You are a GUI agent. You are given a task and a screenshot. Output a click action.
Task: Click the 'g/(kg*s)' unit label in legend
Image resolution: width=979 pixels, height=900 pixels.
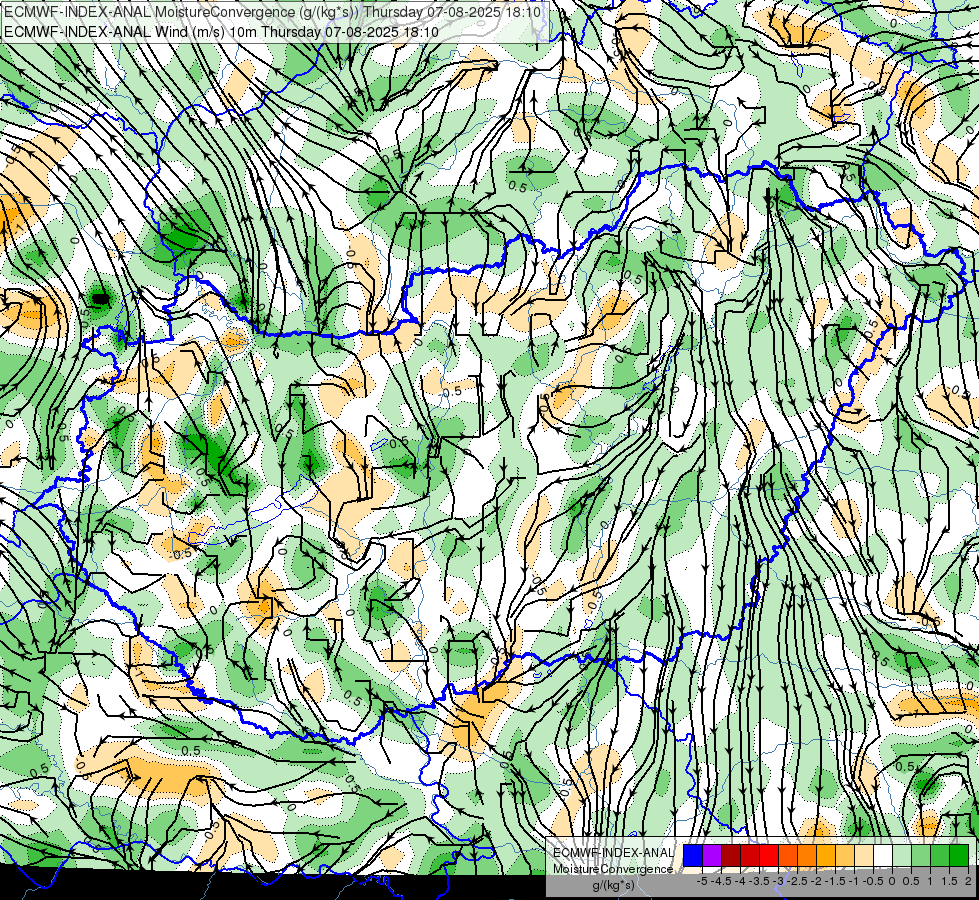pos(613,885)
